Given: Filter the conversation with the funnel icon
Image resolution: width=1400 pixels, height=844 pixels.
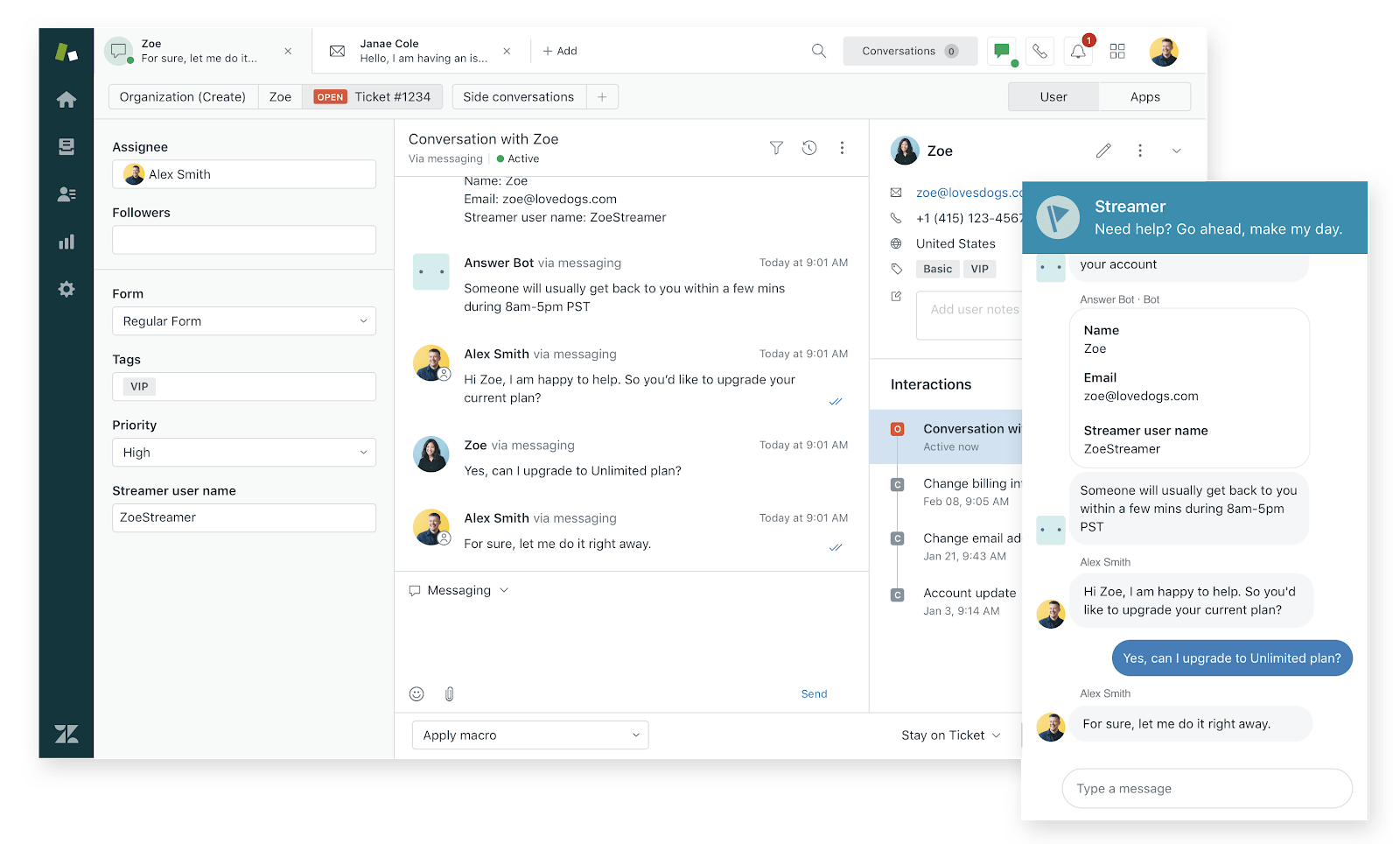Looking at the screenshot, I should tap(776, 148).
